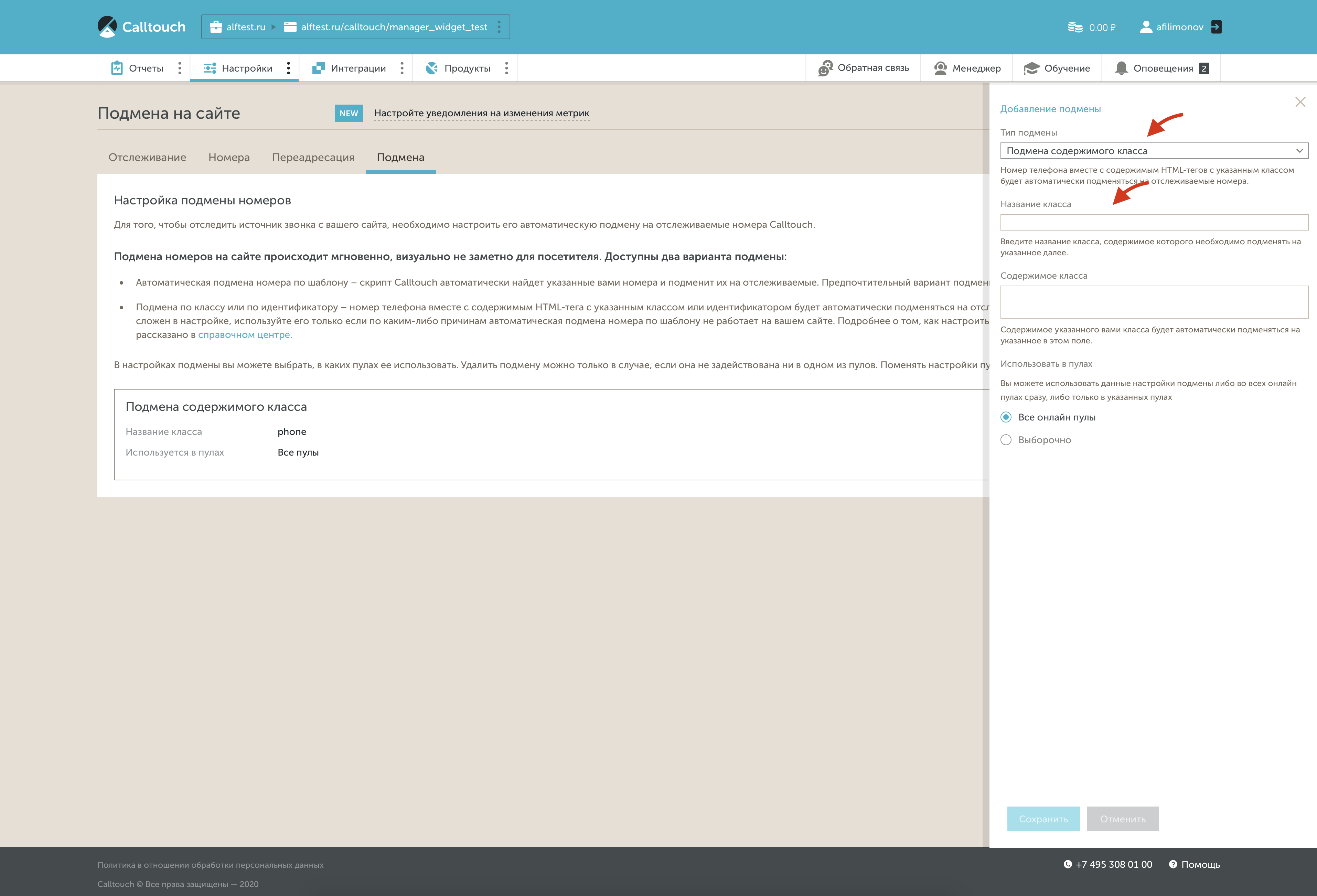Open the site selector three-dot menu

(499, 26)
